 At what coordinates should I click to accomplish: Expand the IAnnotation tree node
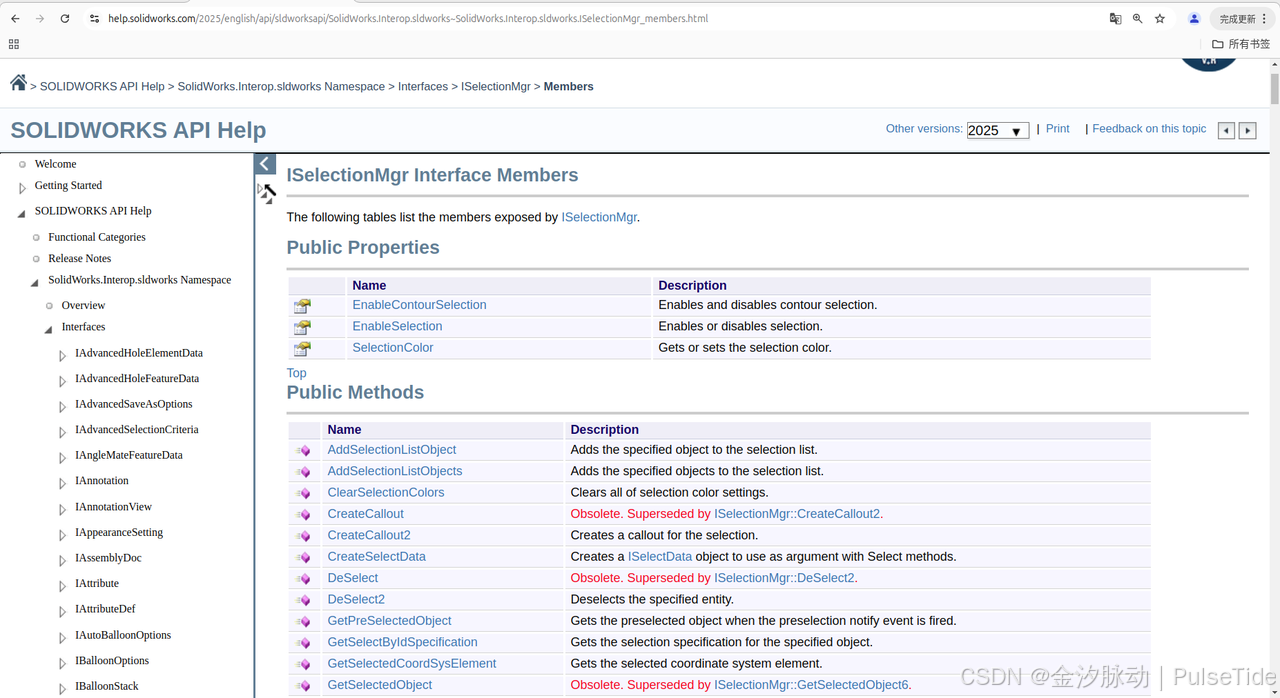pos(62,483)
